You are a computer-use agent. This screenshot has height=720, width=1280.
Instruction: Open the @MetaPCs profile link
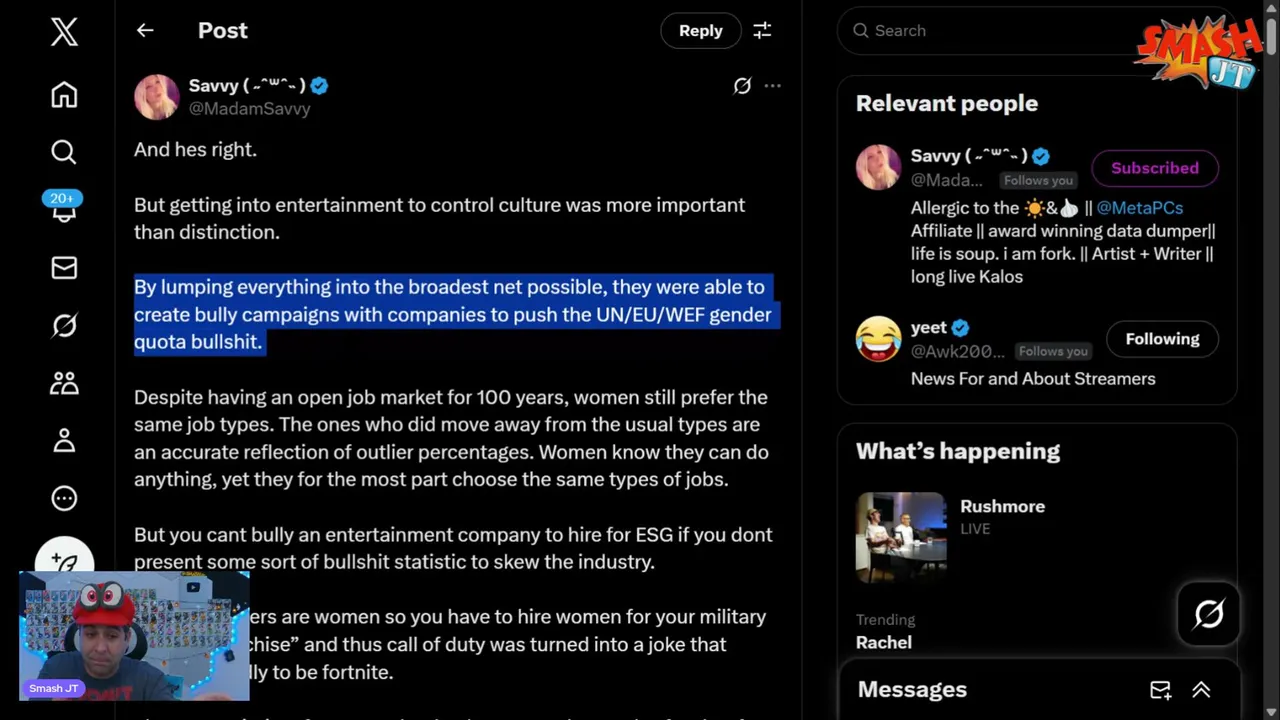[x=1139, y=208]
